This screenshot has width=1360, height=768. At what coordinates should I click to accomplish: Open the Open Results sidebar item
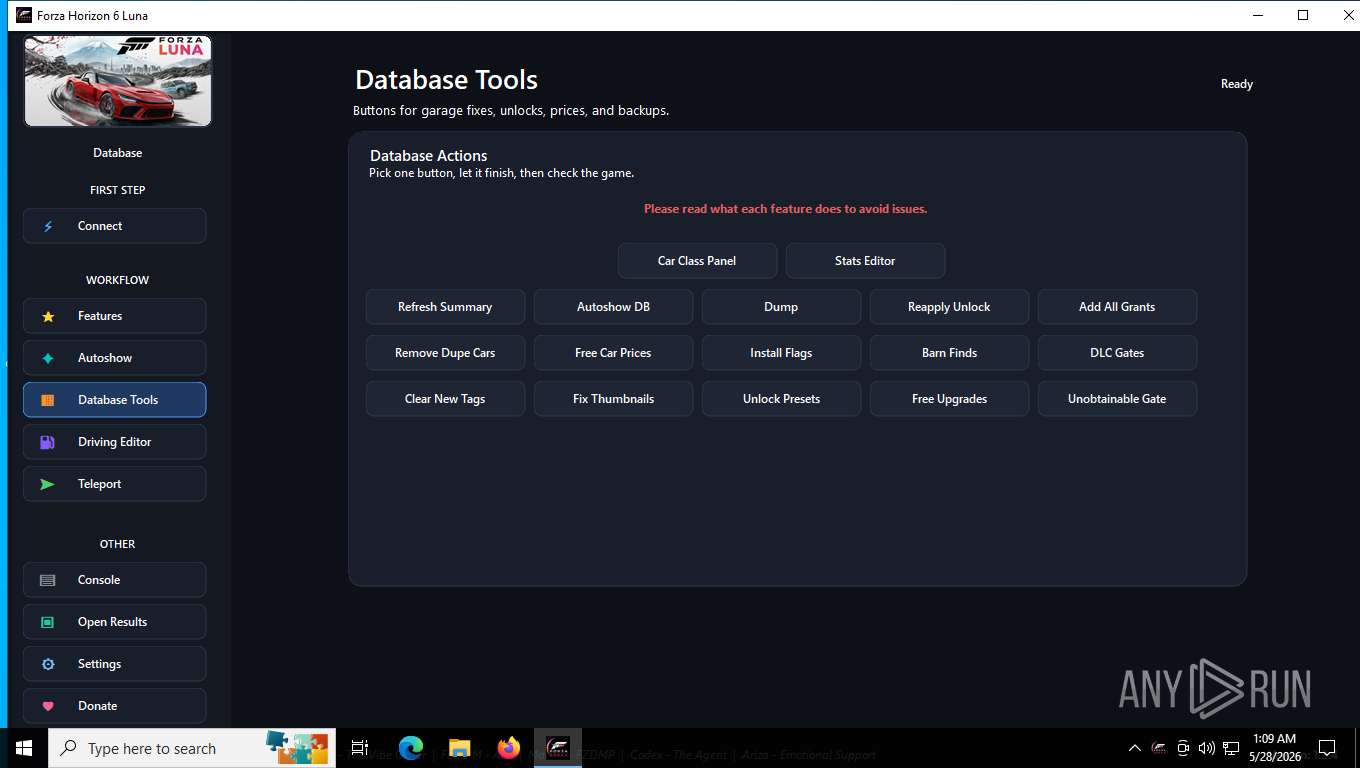click(x=115, y=622)
